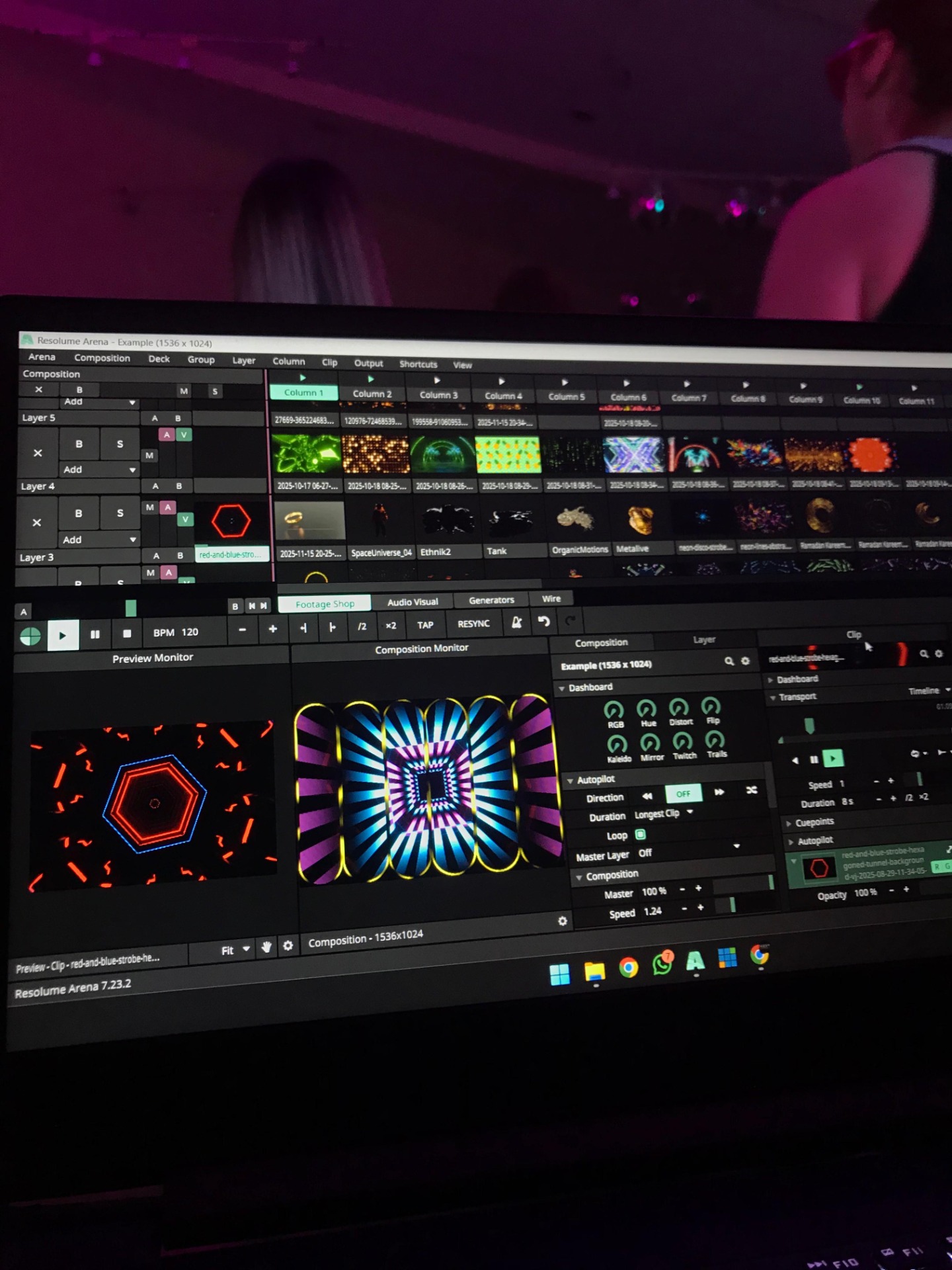
Task: Click the TAP tempo button
Action: tap(425, 624)
